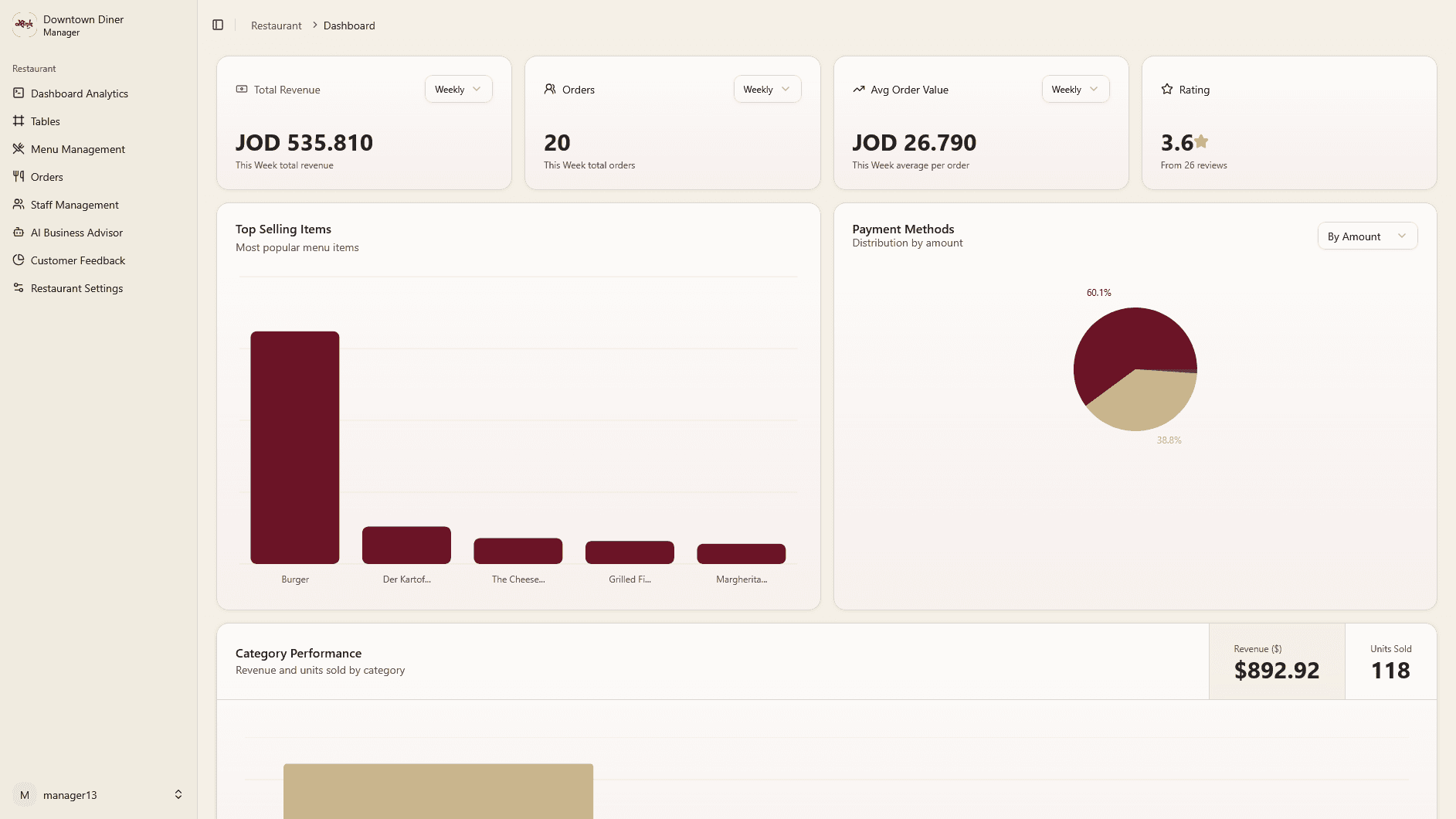Click the Dashboard Analytics sidebar icon
Screen dimensions: 1456x819
click(19, 93)
